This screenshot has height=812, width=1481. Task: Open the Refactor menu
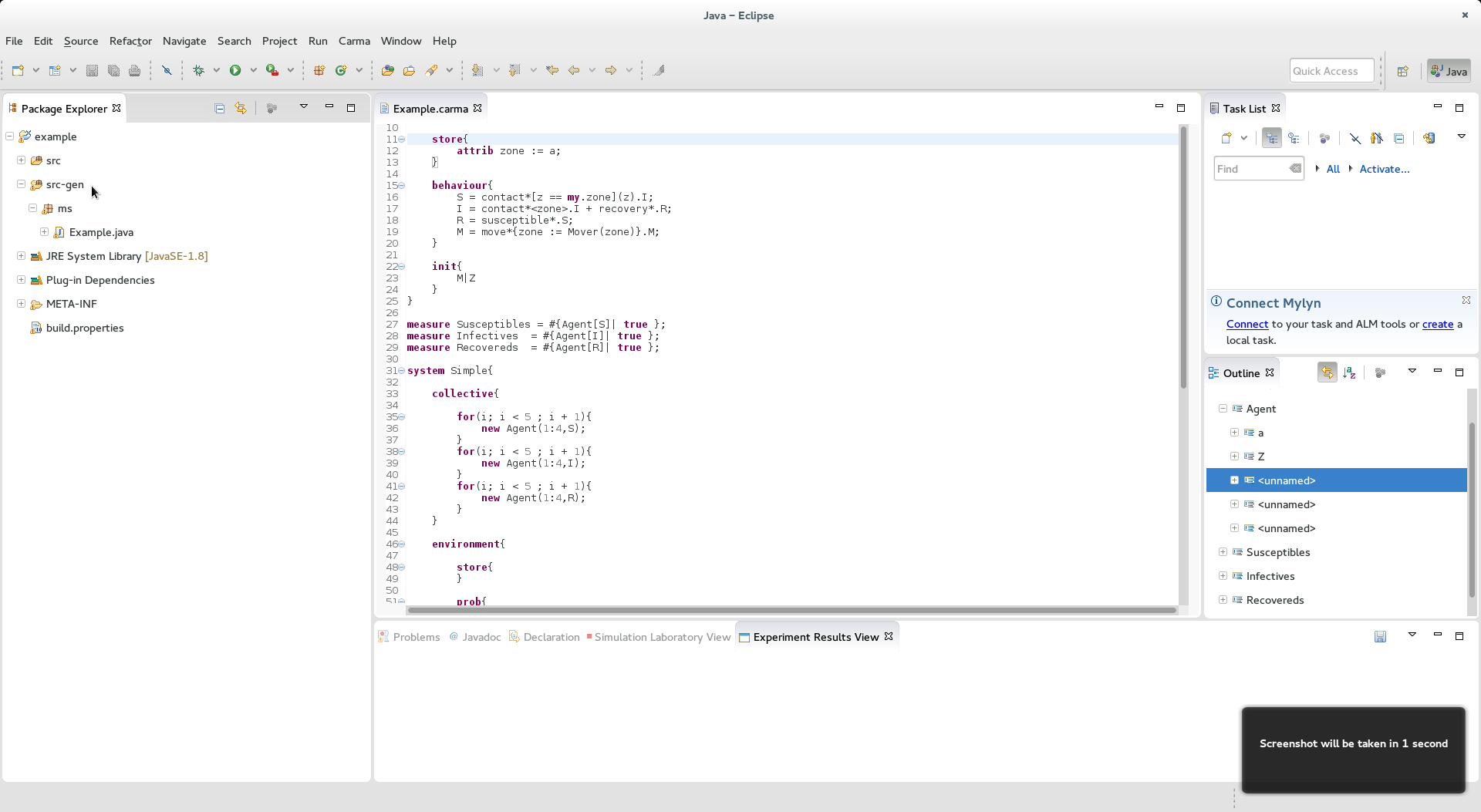130,41
